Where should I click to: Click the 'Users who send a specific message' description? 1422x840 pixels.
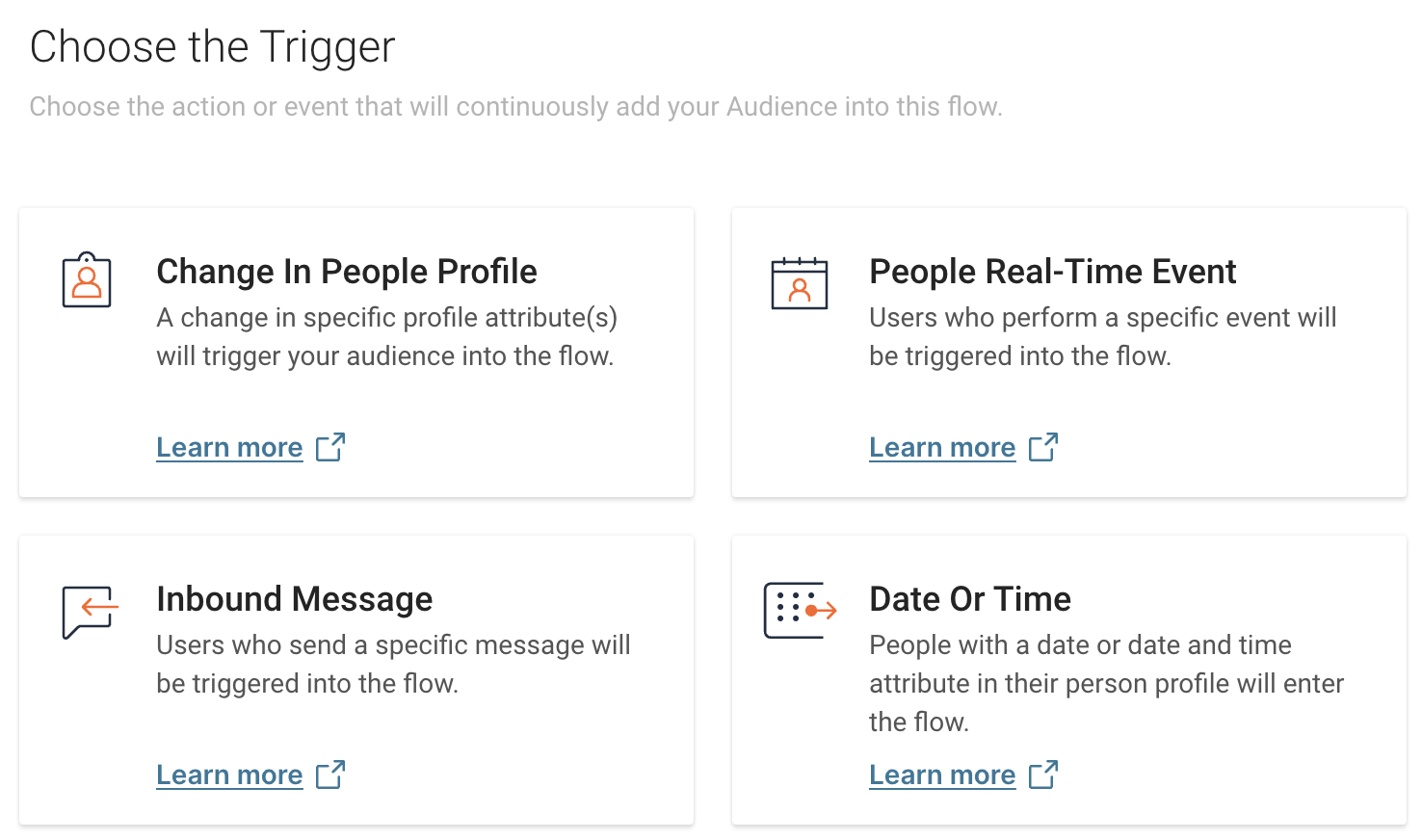[x=393, y=665]
